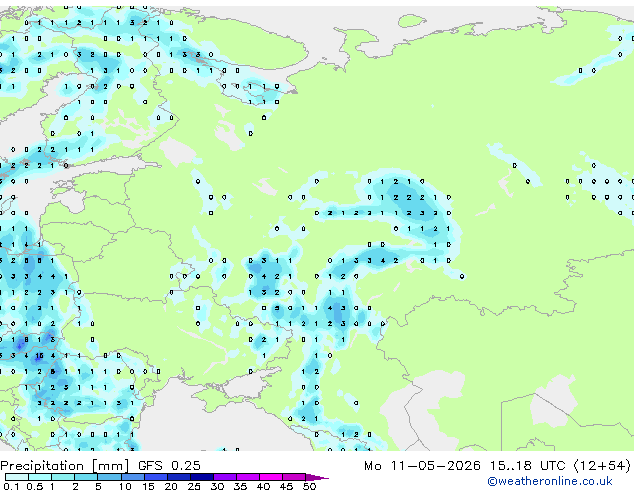
Task: Click the '0.5' legend scale label
Action: (x=35, y=486)
